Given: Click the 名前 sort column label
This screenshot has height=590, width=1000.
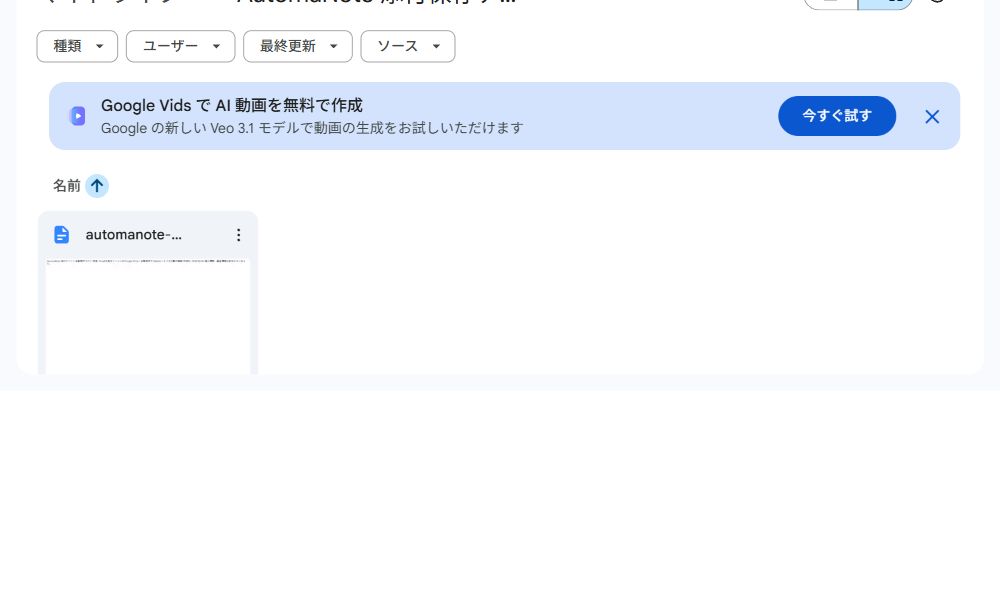Looking at the screenshot, I should pos(66,186).
